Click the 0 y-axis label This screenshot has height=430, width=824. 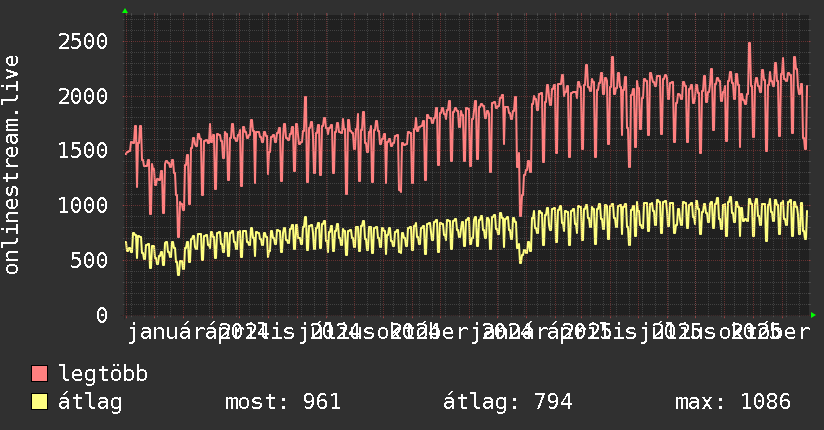pyautogui.click(x=102, y=315)
